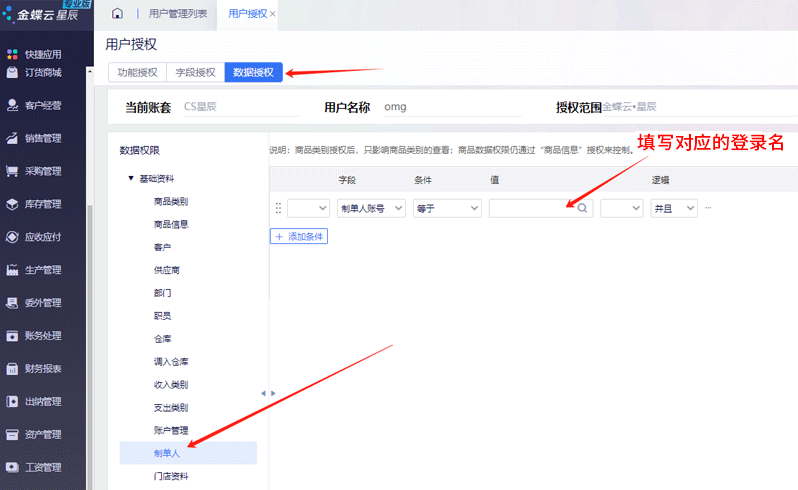
Task: Select 商品信息 in tree
Action: 171,224
